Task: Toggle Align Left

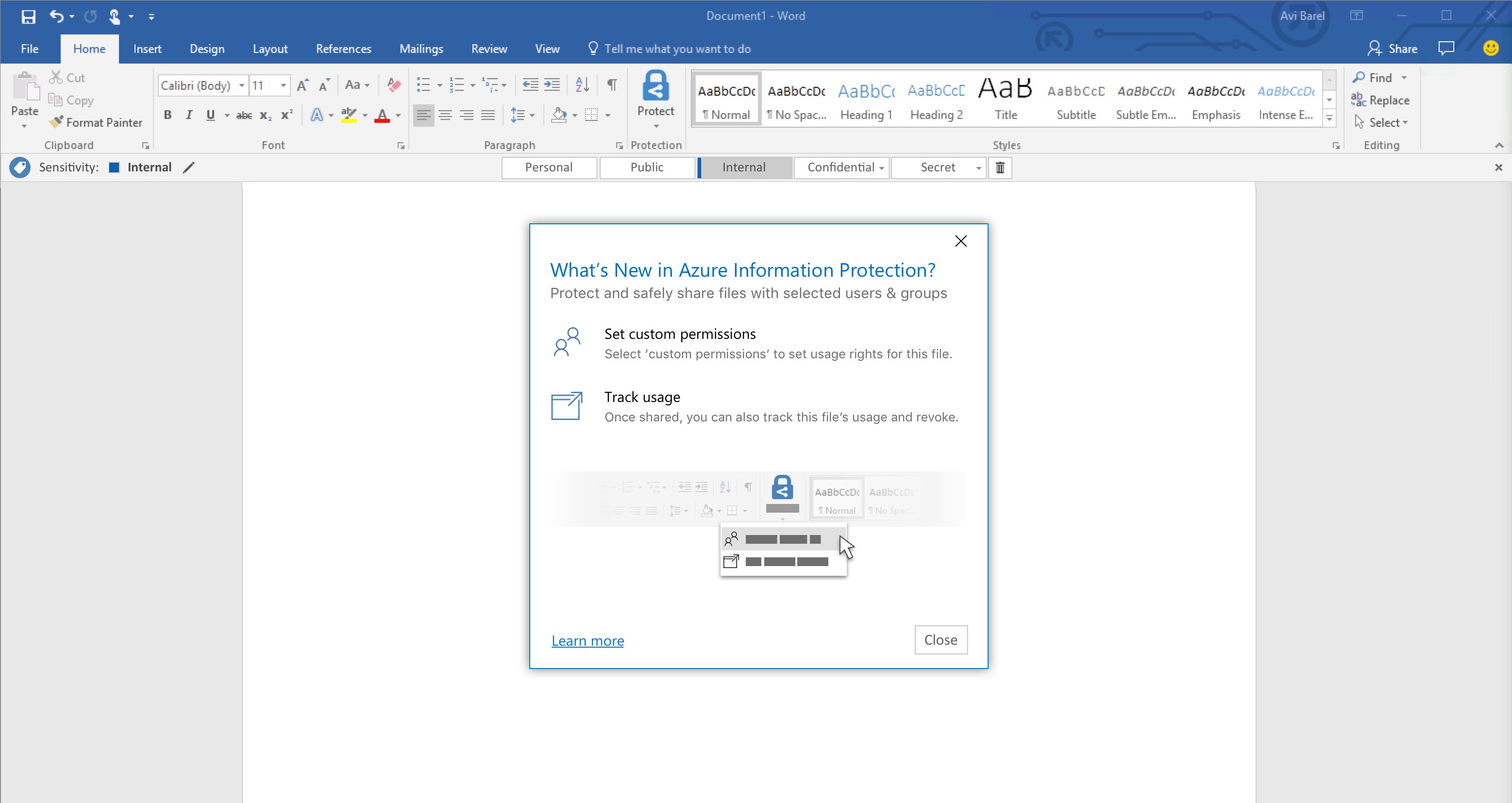Action: 424,115
